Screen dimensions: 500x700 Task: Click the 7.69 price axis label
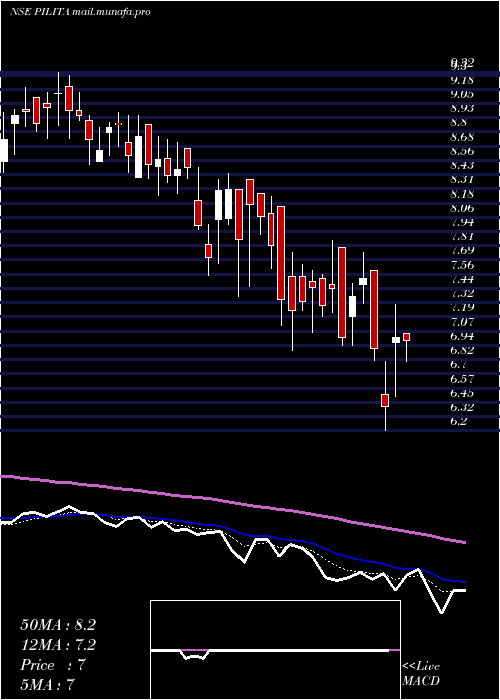(x=462, y=250)
